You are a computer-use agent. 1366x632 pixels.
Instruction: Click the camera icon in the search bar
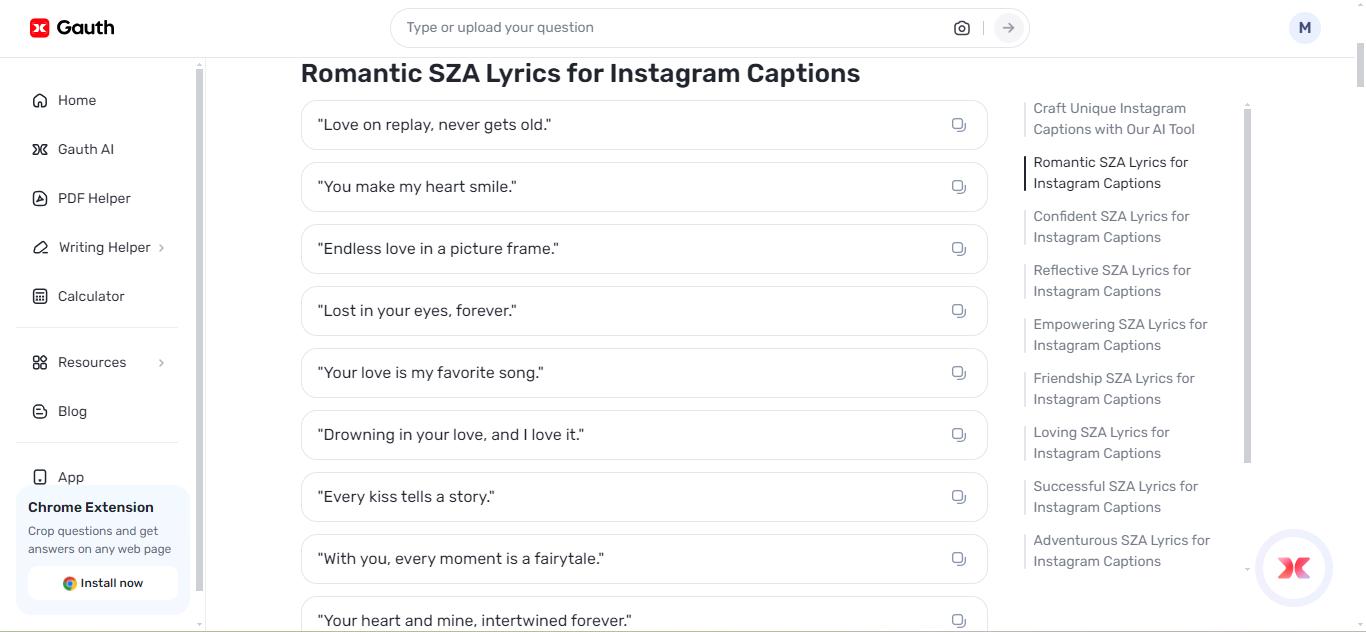click(x=961, y=27)
